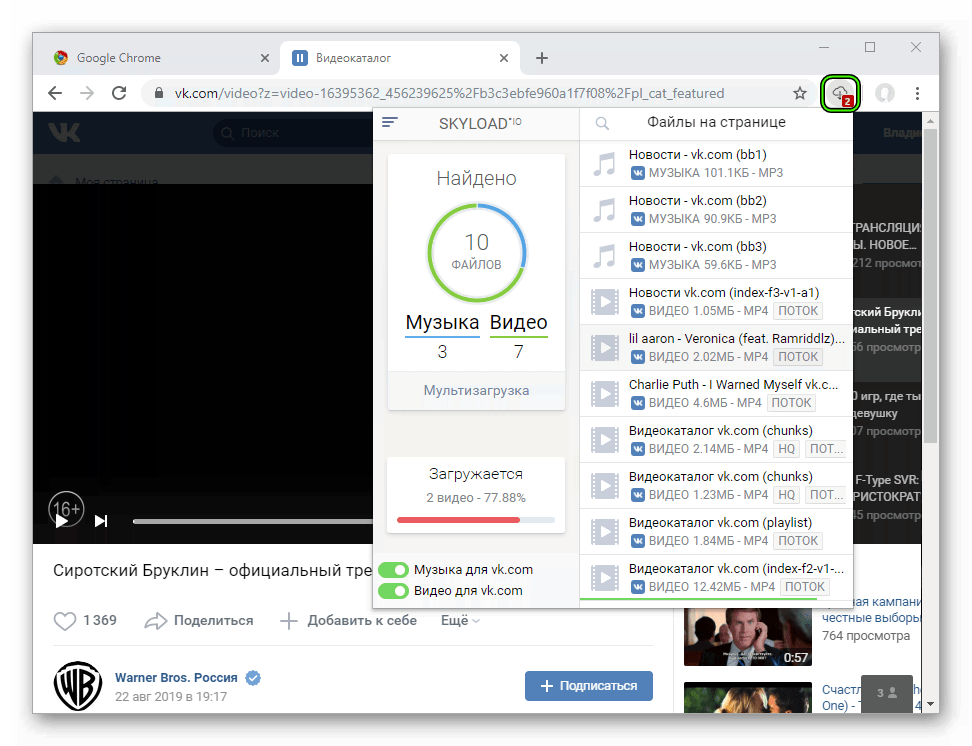The height and width of the screenshot is (746, 972).
Task: Click the search magnifier in Skyload panel
Action: 602,123
